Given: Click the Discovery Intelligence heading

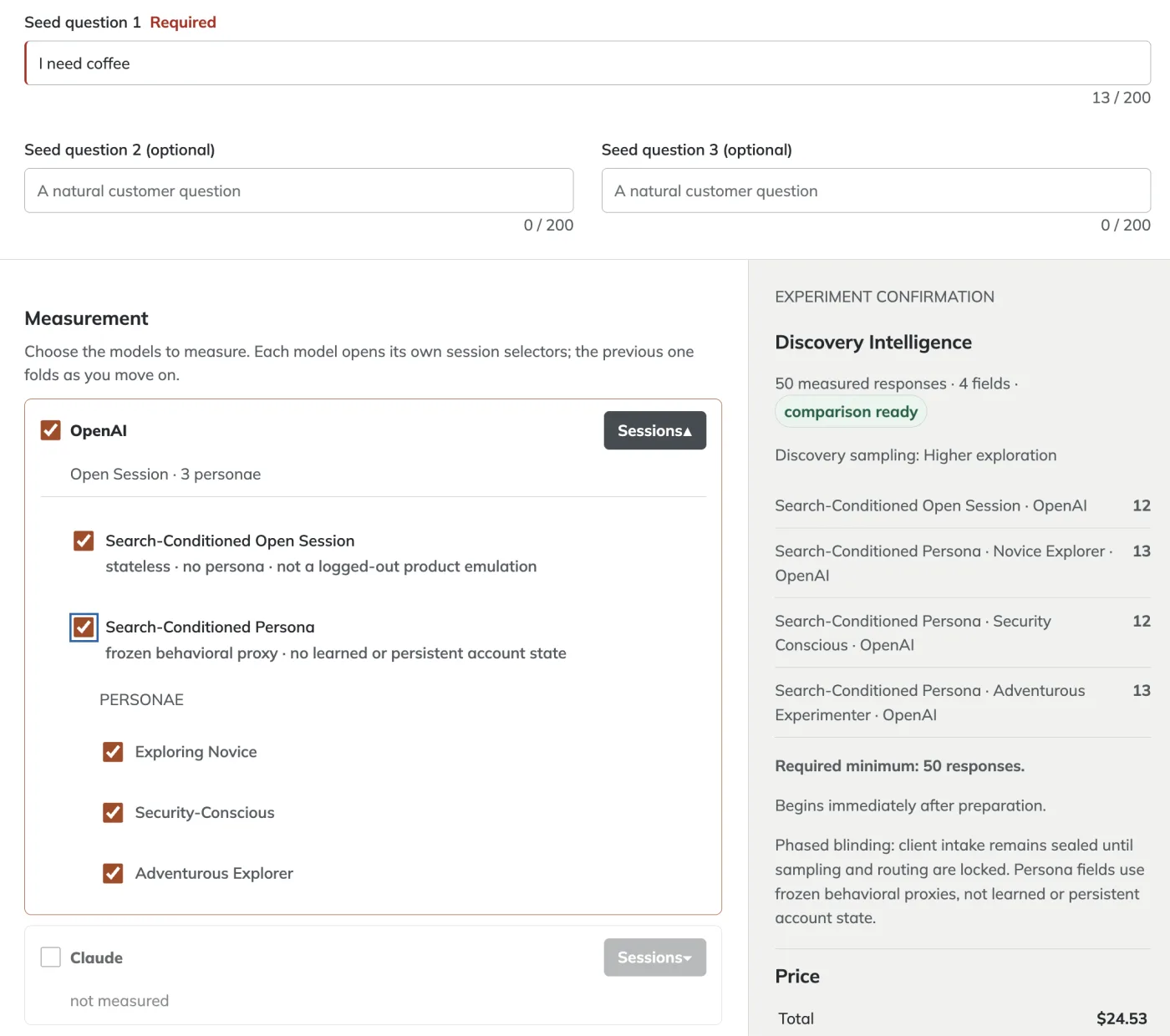Looking at the screenshot, I should click(873, 343).
